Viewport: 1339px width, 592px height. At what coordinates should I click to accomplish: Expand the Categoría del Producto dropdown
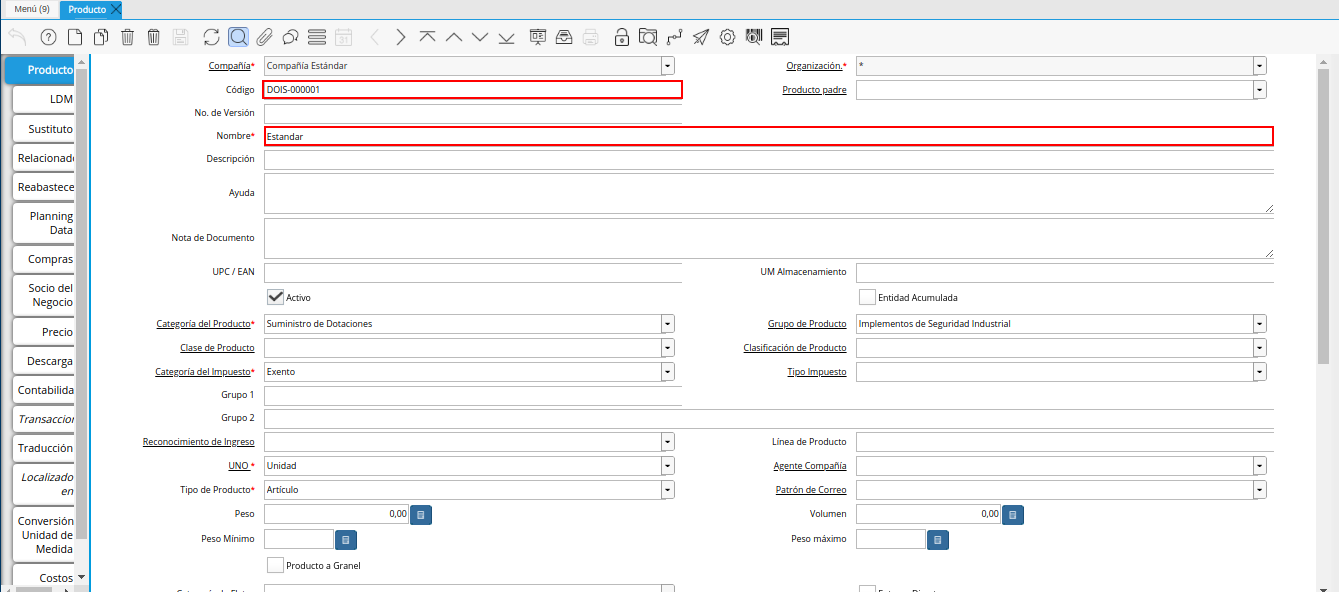(667, 324)
